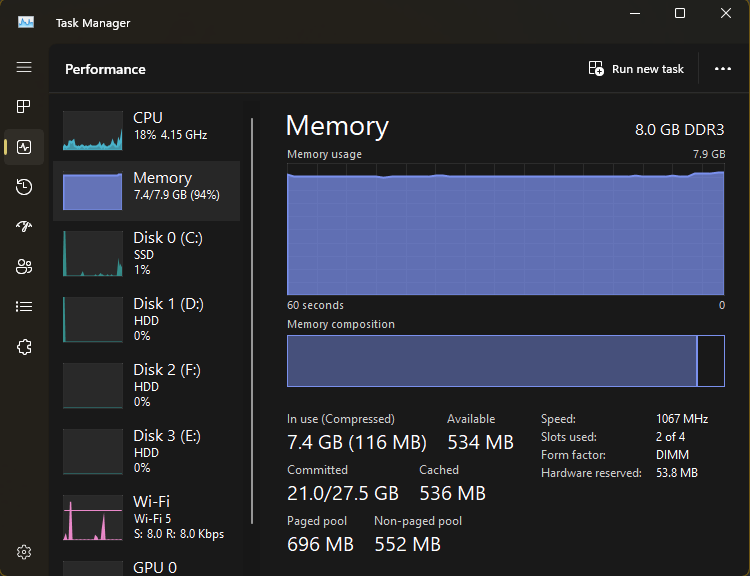Select the Performance page icon
Viewport: 750px width, 576px height.
point(24,147)
